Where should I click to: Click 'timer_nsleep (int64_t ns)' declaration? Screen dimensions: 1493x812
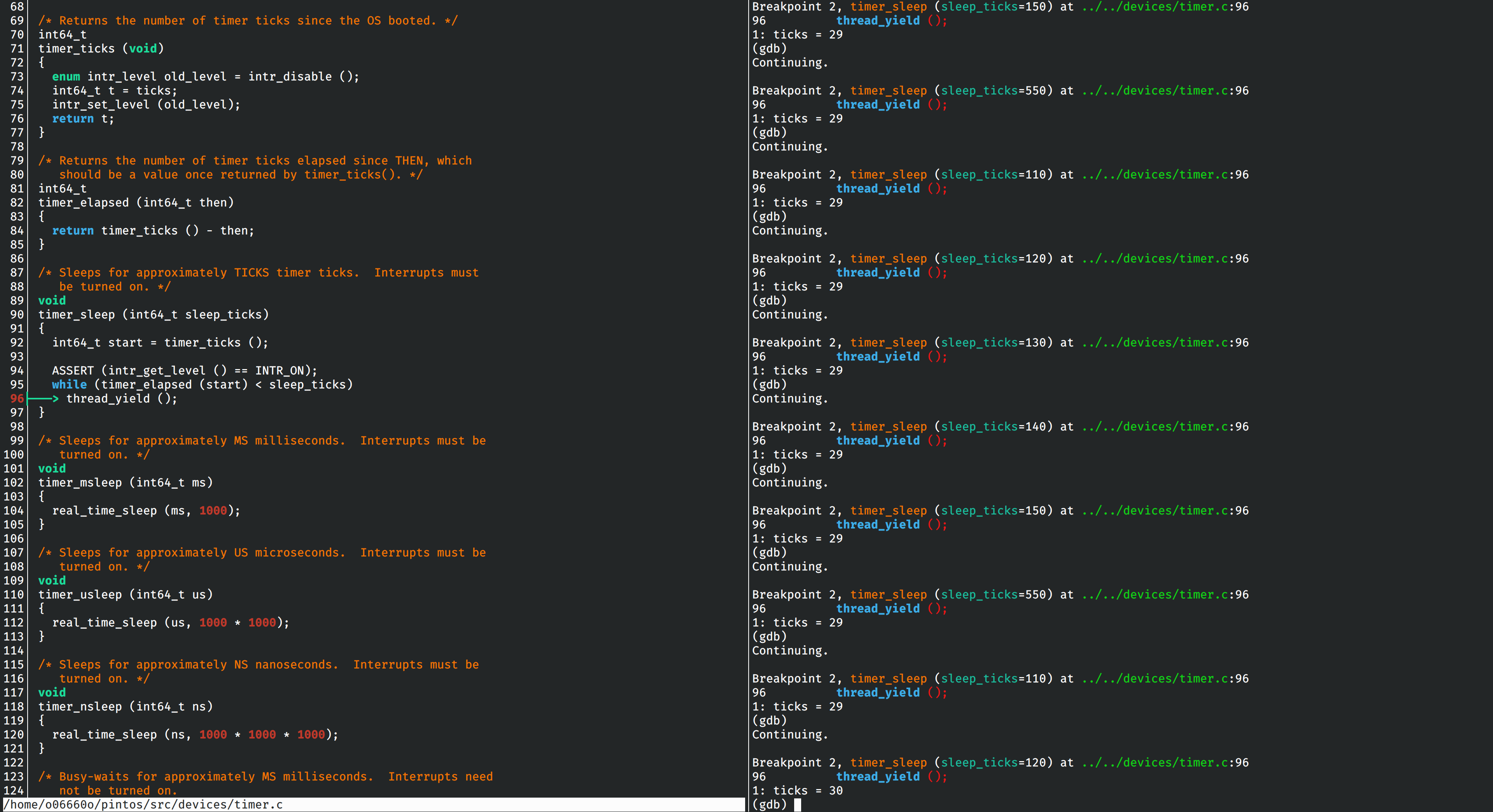point(126,707)
